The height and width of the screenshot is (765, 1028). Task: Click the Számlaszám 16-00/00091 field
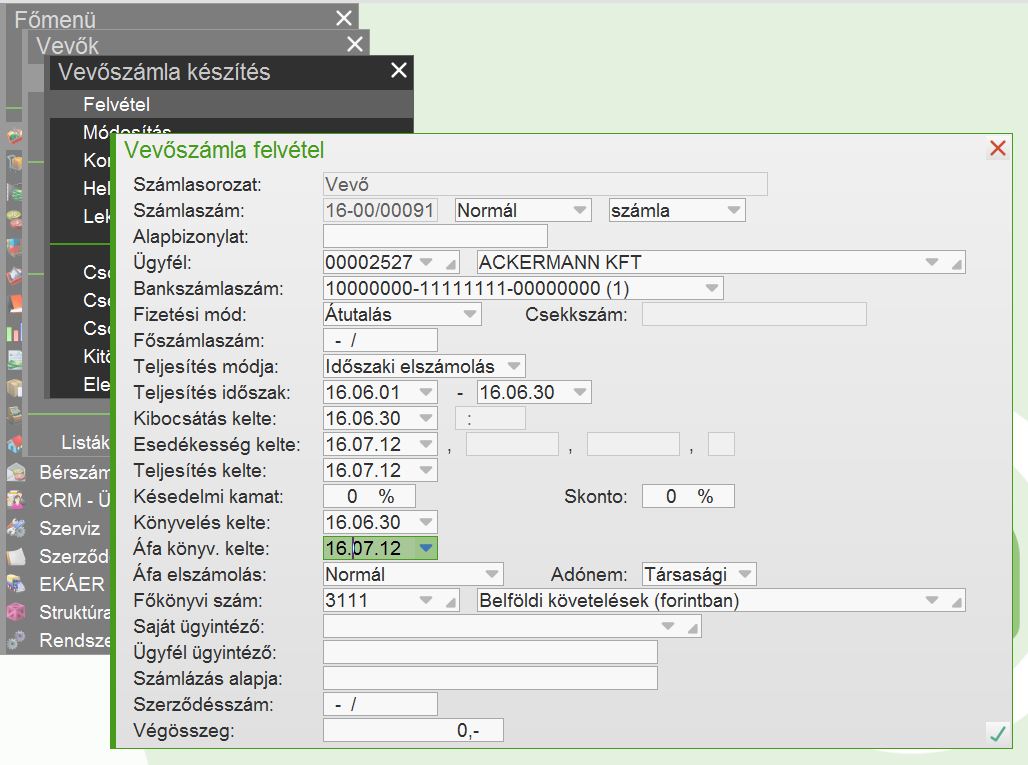click(380, 210)
